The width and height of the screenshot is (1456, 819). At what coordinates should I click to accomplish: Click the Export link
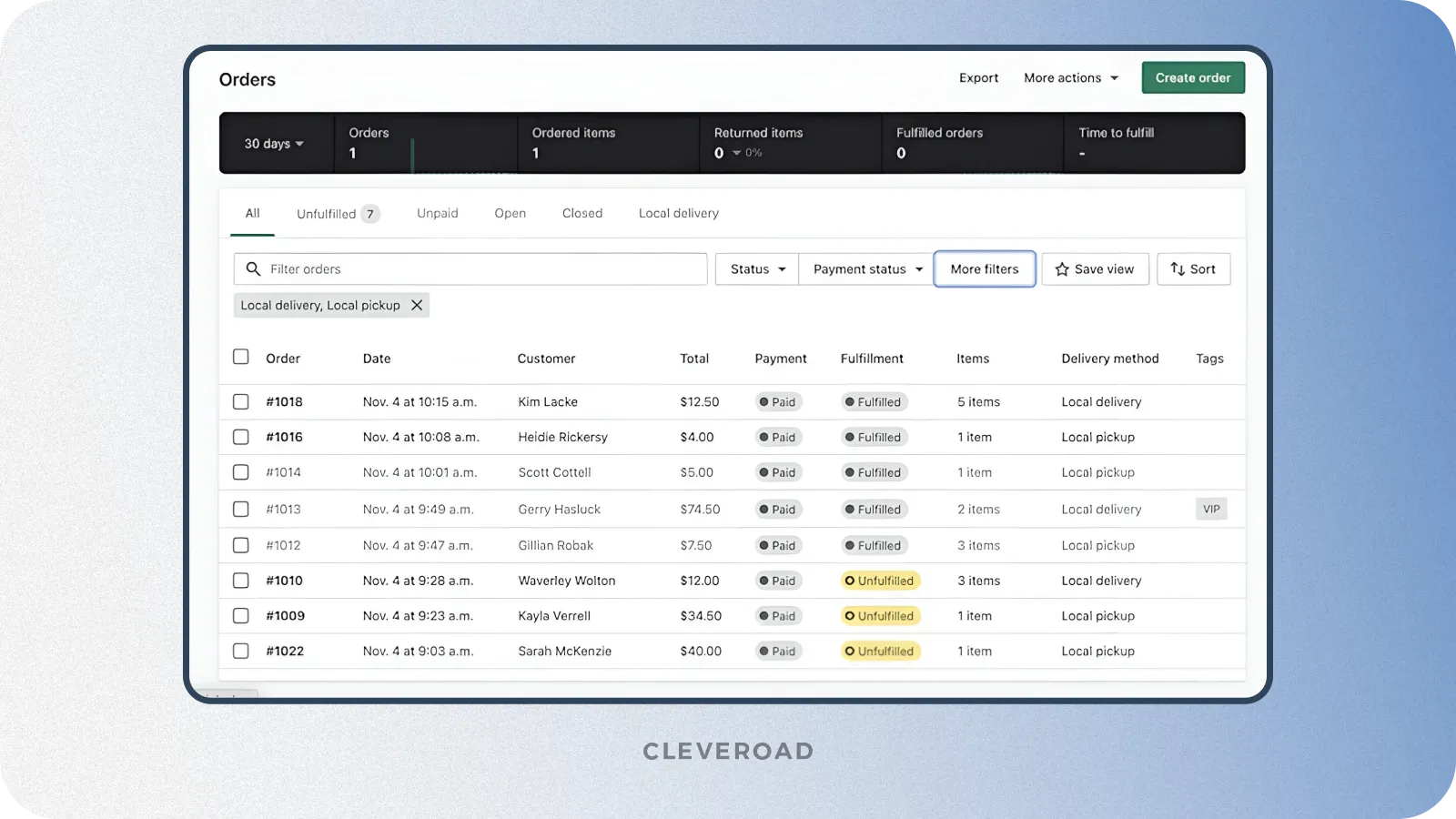pyautogui.click(x=979, y=78)
